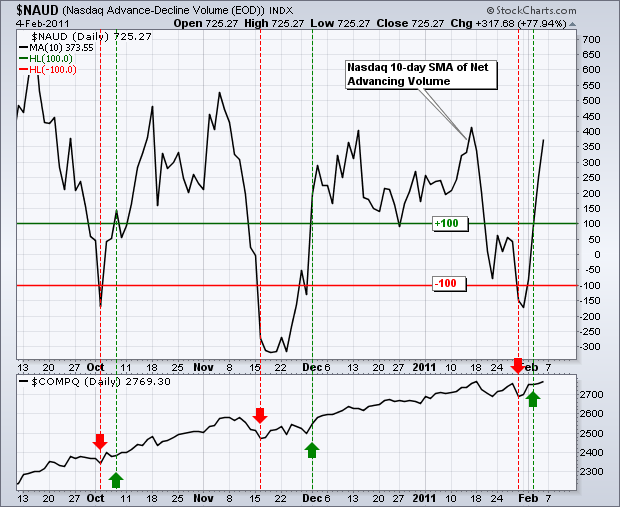Click the 2300 value on the $COMPQ y-axis

pos(592,471)
